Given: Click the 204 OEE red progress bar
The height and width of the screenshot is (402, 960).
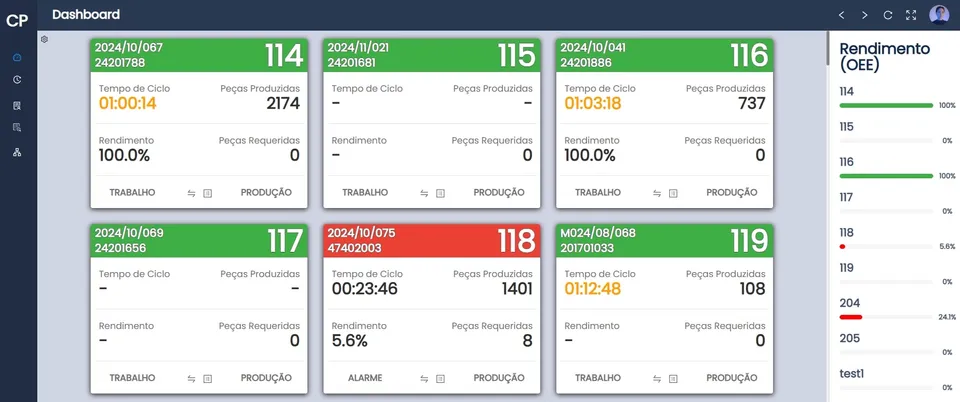Looking at the screenshot, I should 851,317.
